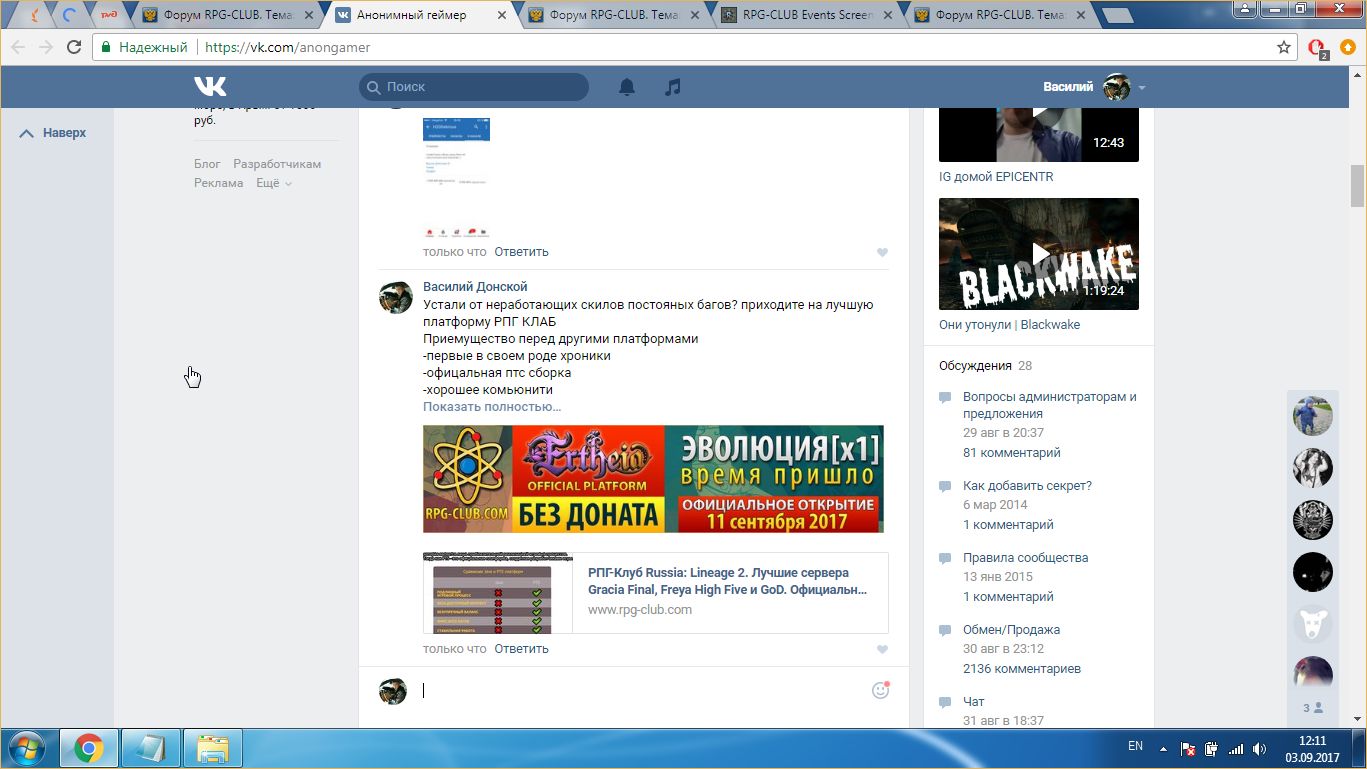Screen dimensions: 1367x769
Task: Like the Василий Донской comment with heart
Action: 882,650
